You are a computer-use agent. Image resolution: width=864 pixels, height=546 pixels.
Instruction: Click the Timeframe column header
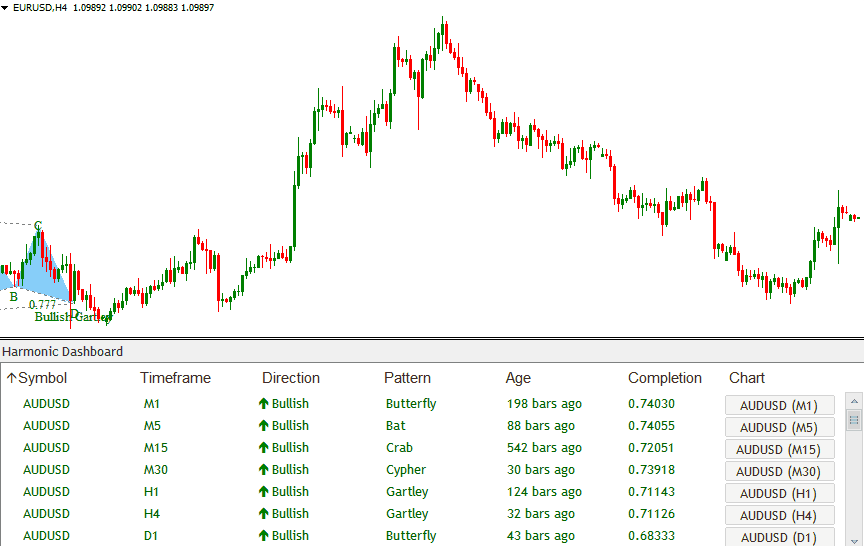(x=175, y=378)
